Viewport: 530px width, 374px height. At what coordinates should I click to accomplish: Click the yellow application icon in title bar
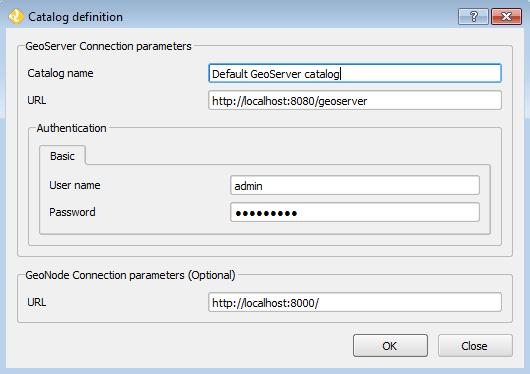[16, 17]
